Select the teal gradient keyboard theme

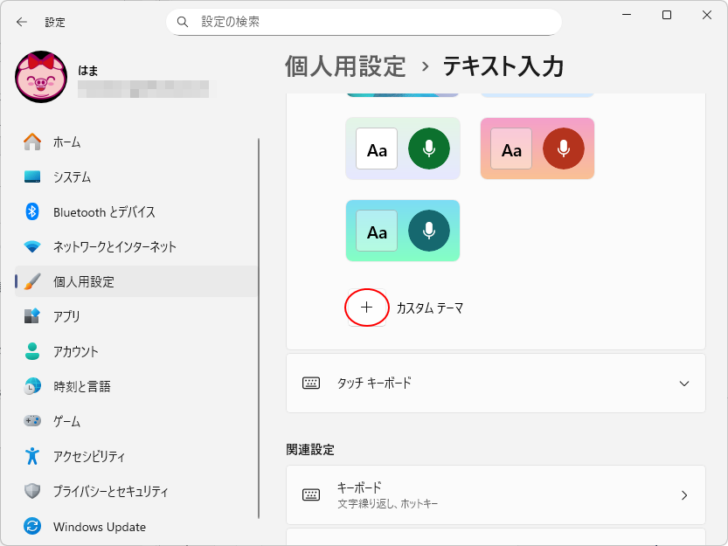(402, 231)
